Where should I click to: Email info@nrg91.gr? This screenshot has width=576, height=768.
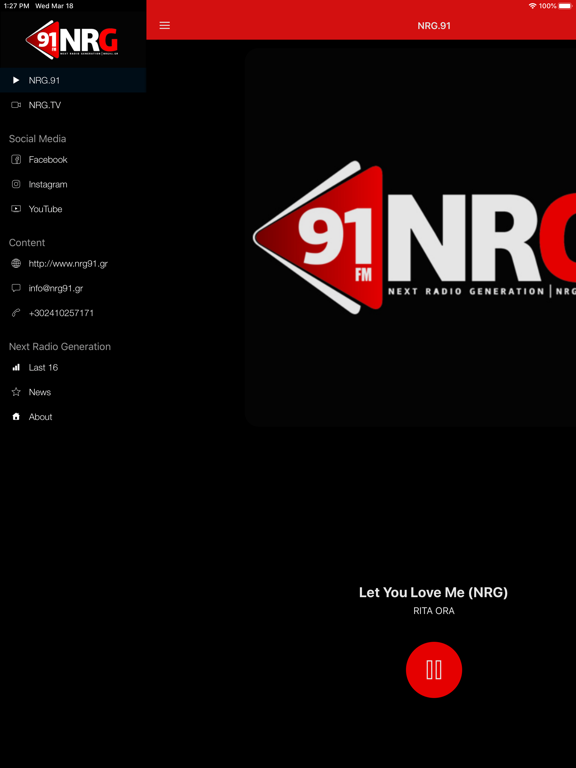point(73,288)
